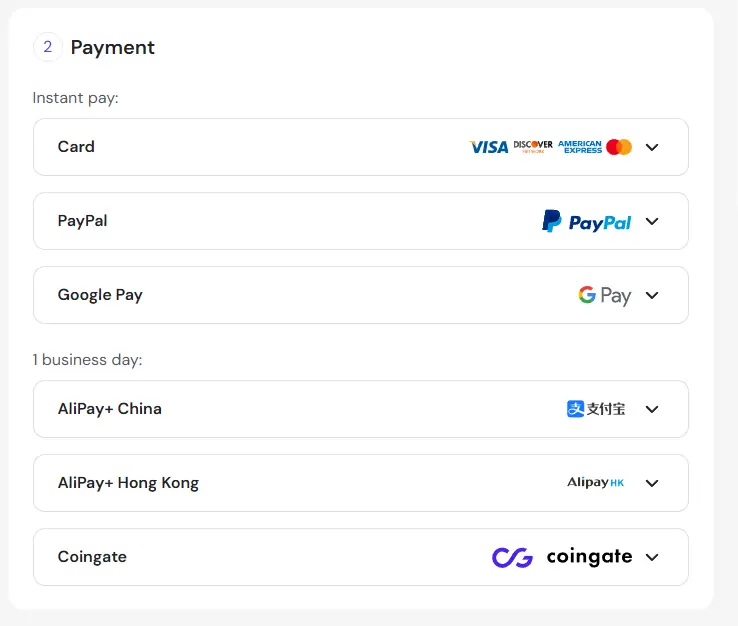
Task: Click the Discover network logo
Action: tap(533, 146)
